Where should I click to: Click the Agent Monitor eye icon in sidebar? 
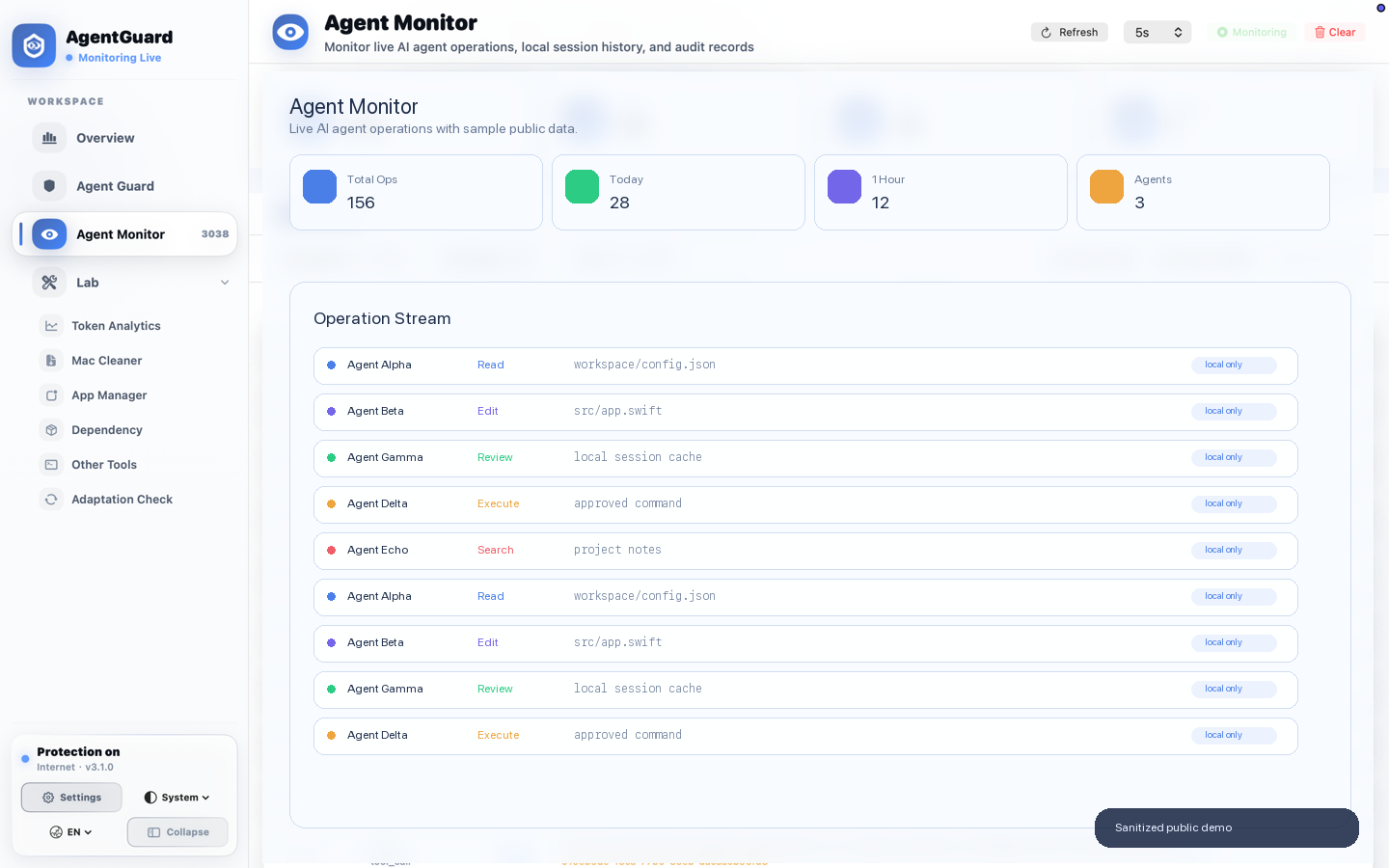(49, 234)
